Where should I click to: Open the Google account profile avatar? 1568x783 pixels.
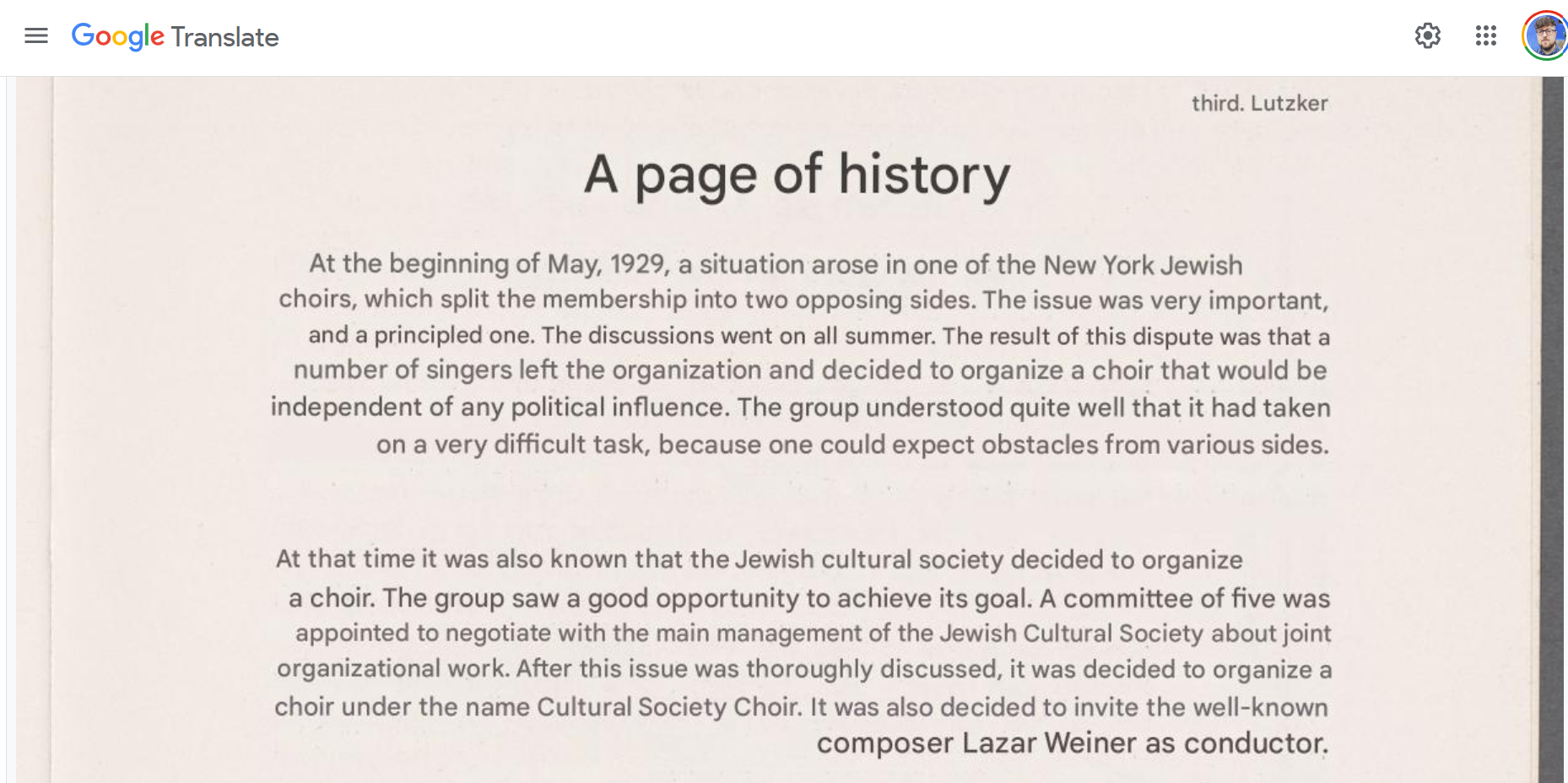(1545, 35)
